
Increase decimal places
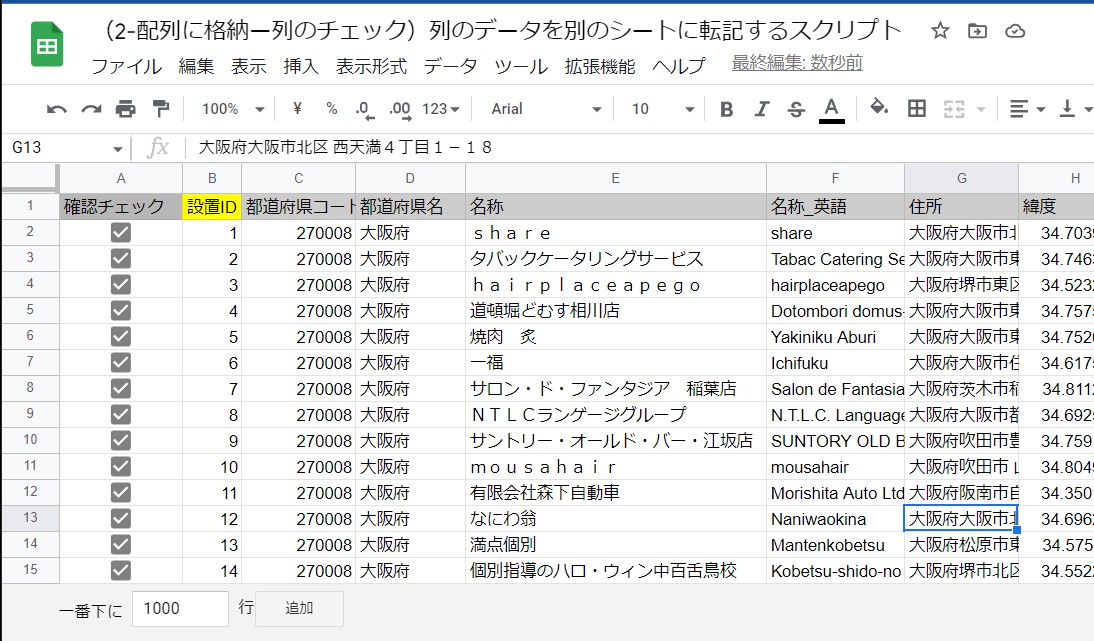400,109
